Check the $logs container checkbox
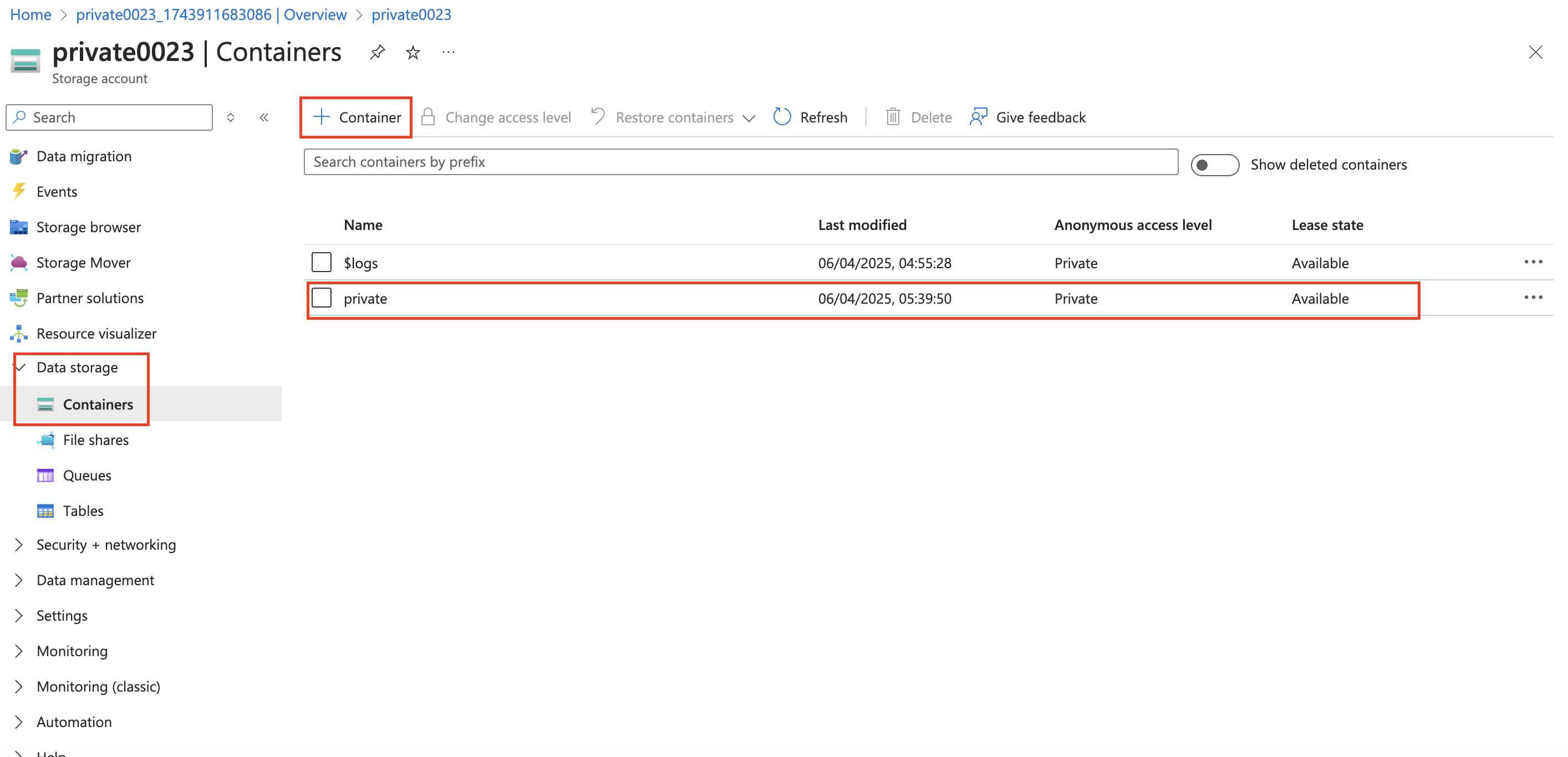Viewport: 1568px width, 757px height. pos(322,262)
